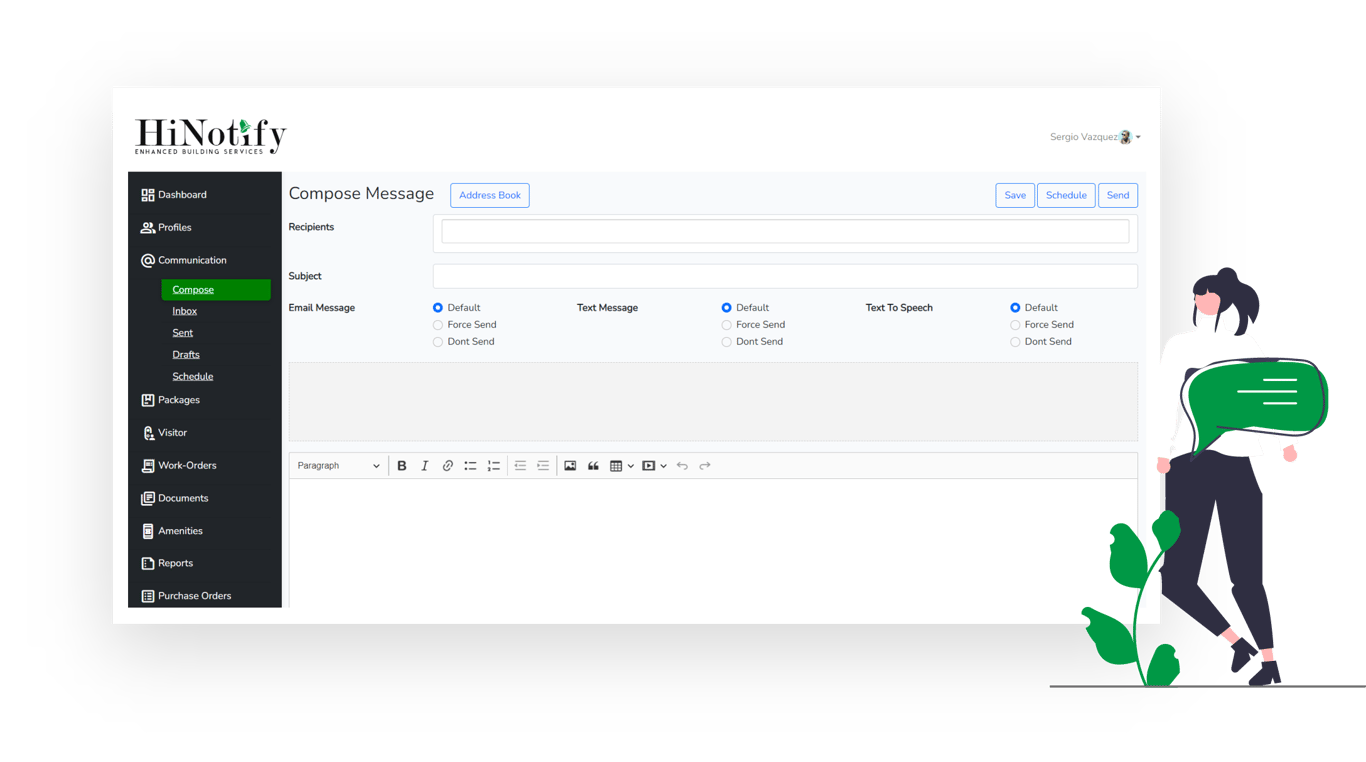The width and height of the screenshot is (1366, 762).
Task: Select Force Send for Text To Speech
Action: [x=1015, y=325]
